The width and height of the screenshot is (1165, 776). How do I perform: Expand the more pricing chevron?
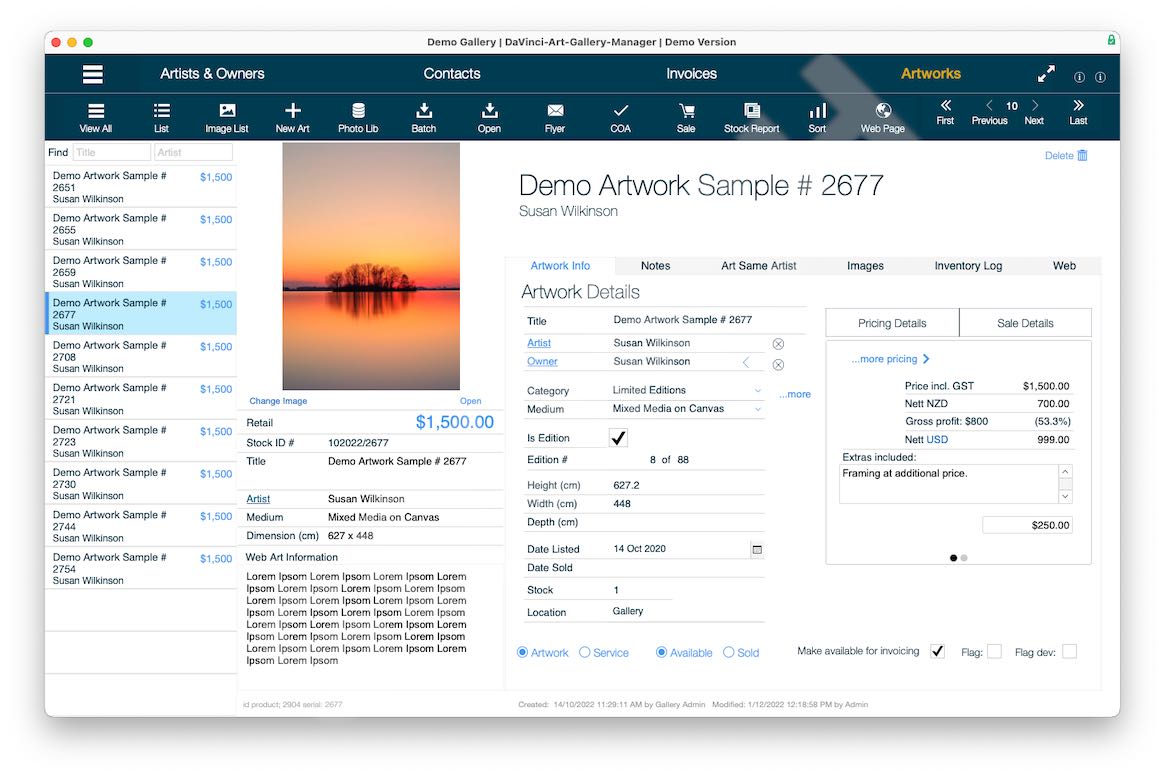926,359
